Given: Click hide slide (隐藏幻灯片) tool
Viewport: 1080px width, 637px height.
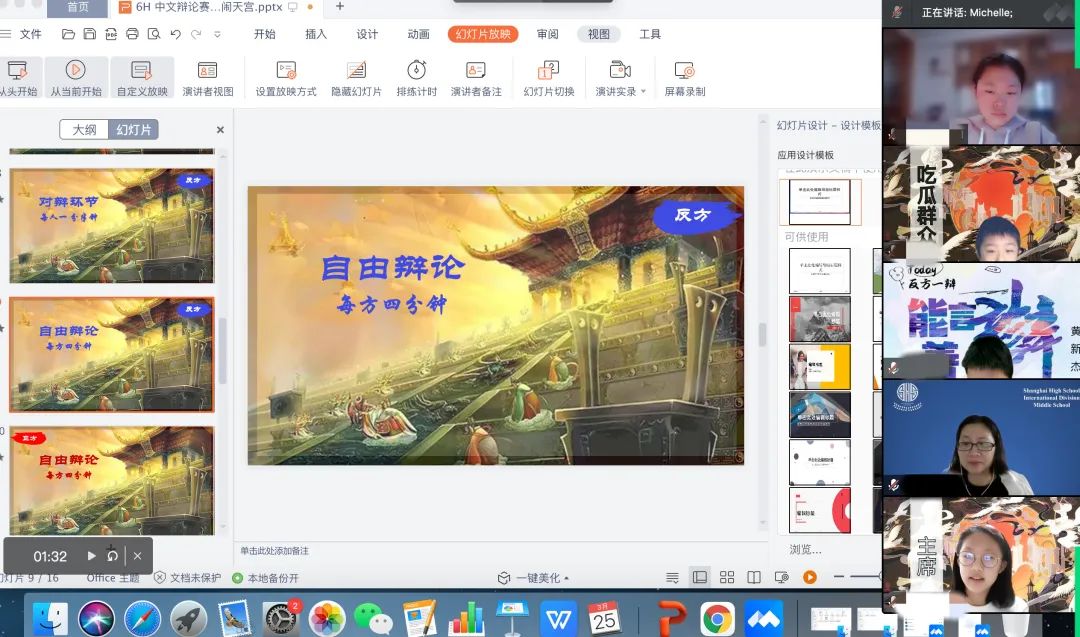Looking at the screenshot, I should click(x=356, y=77).
